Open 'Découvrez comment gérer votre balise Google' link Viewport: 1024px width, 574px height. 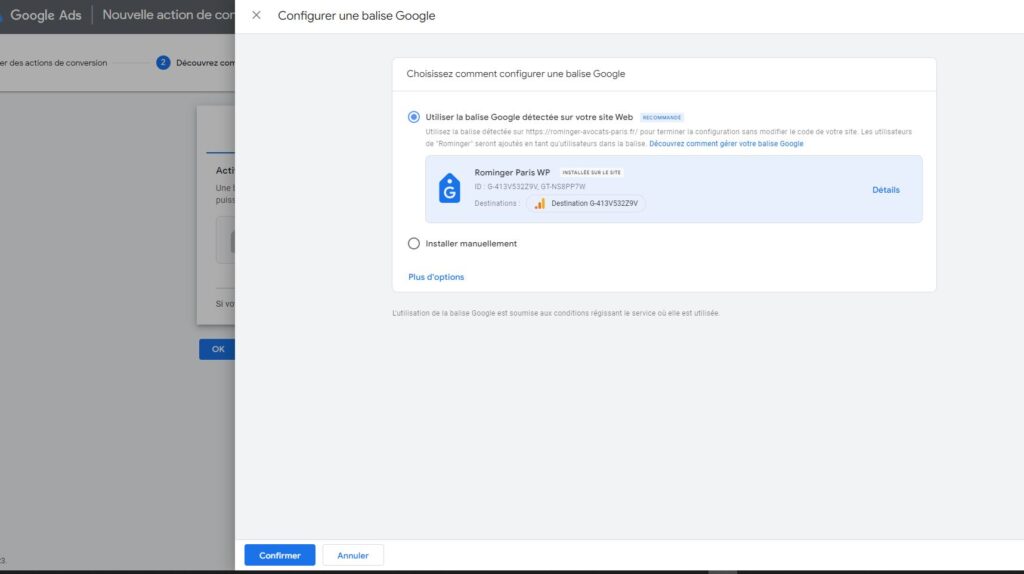726,144
